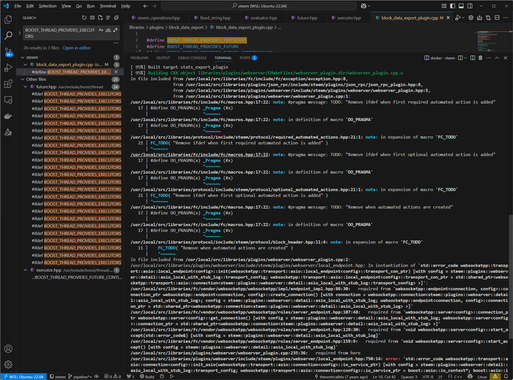Image resolution: width=513 pixels, height=380 pixels.
Task: Click the Clear search results icon
Action: pyautogui.click(x=92, y=18)
